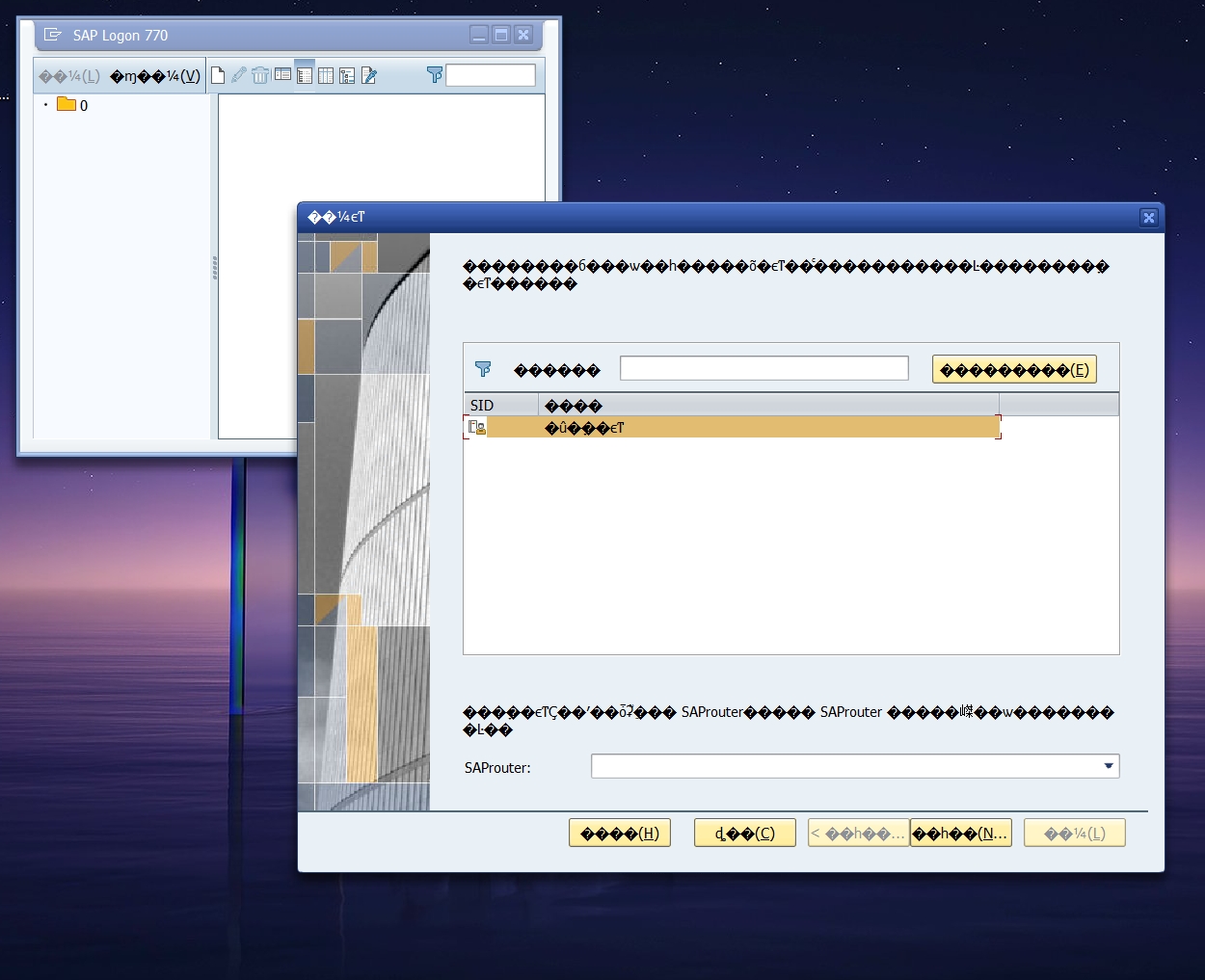1205x980 pixels.
Task: Click the system entry icon in SID row
Action: pos(476,427)
